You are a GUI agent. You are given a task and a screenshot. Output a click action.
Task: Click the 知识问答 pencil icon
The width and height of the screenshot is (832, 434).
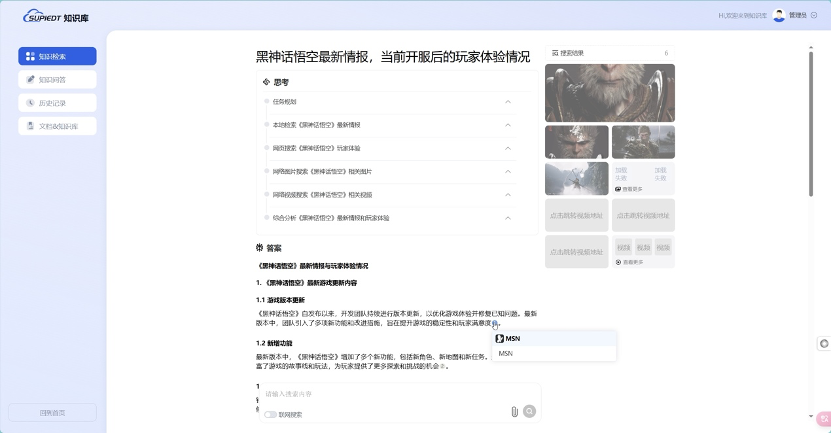click(30, 80)
